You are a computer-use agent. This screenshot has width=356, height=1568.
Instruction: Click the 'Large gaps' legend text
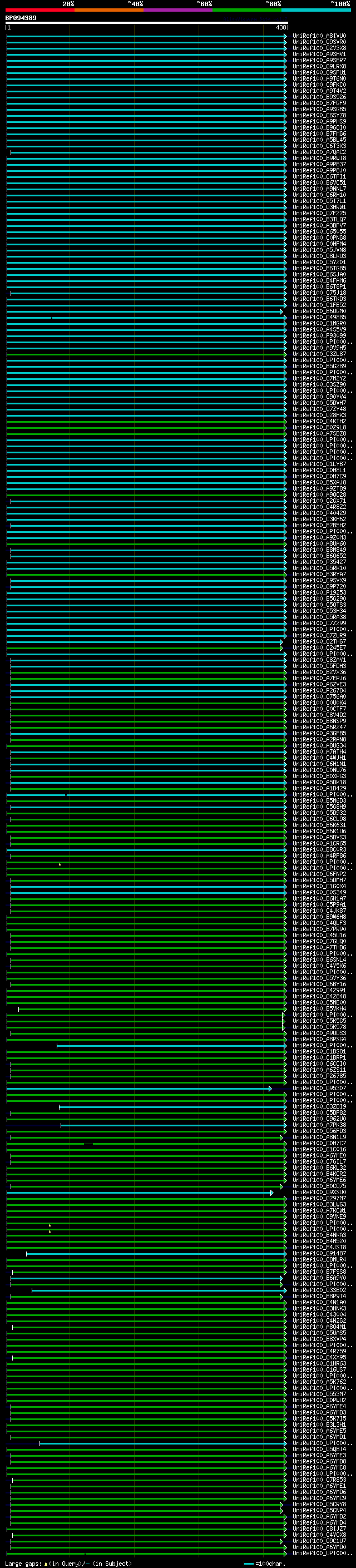click(x=24, y=1564)
